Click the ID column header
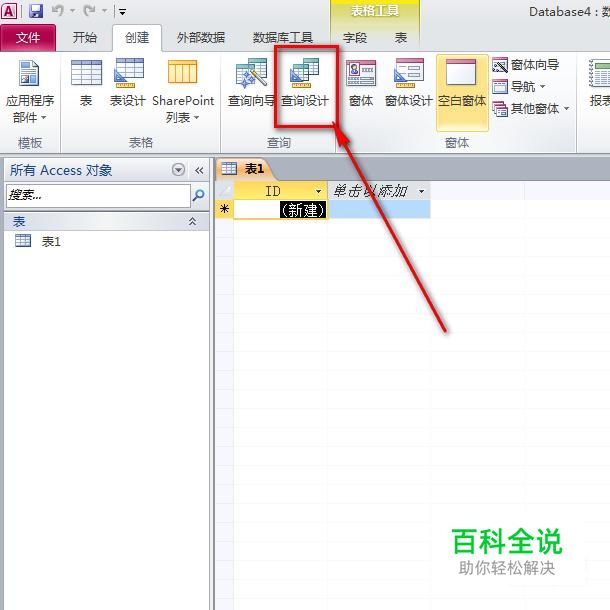Viewport: 610px width, 610px height. point(280,191)
